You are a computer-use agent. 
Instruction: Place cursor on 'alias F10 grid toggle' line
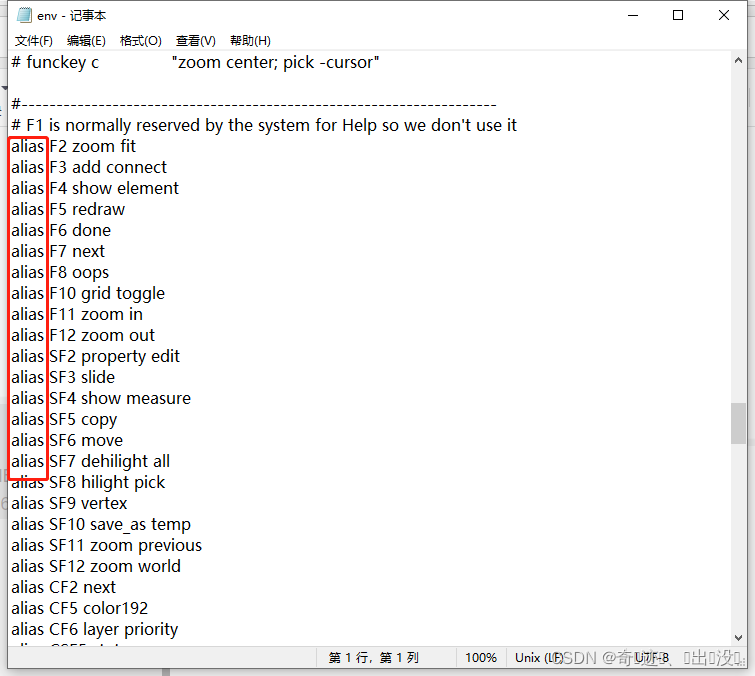pos(105,294)
